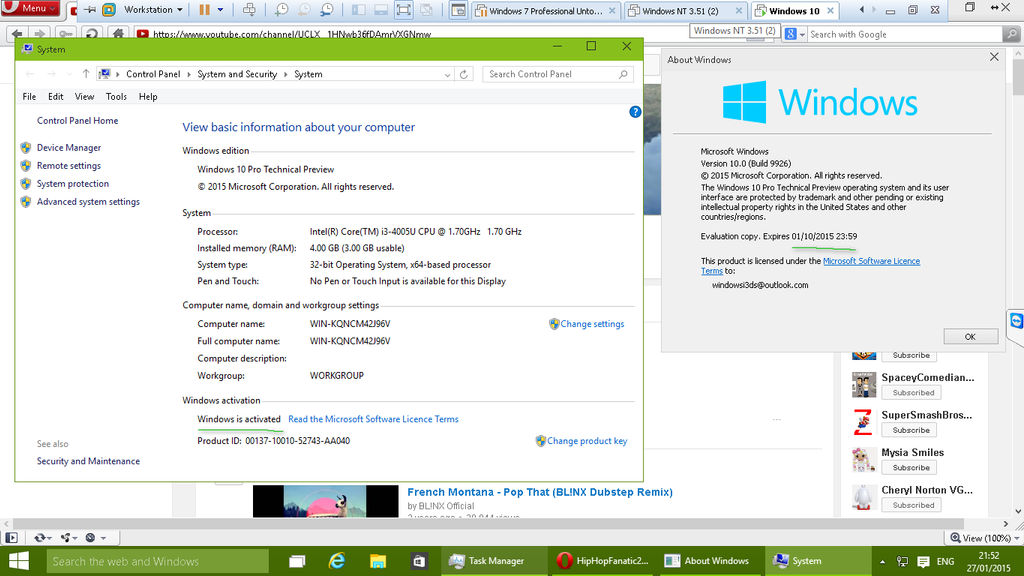Take a snapshot of the virtual machine

[282, 10]
